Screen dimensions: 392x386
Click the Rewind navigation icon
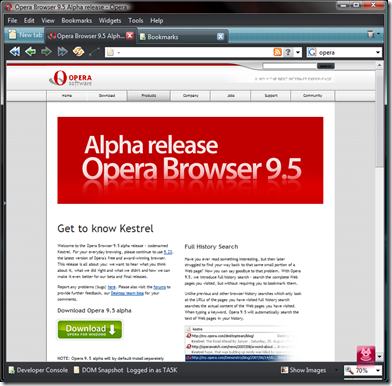15,52
